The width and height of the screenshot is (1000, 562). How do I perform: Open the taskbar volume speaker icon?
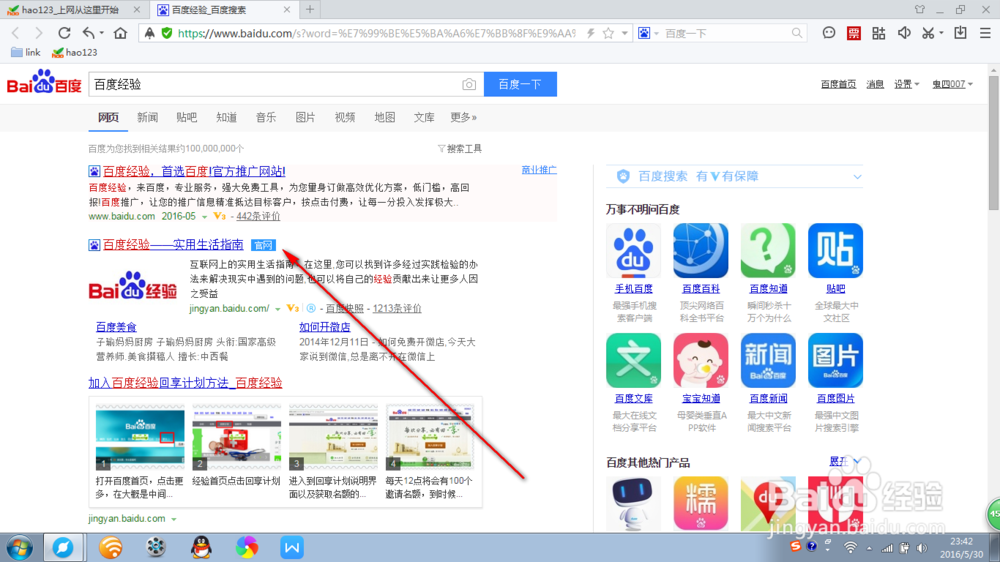pyautogui.click(x=922, y=548)
